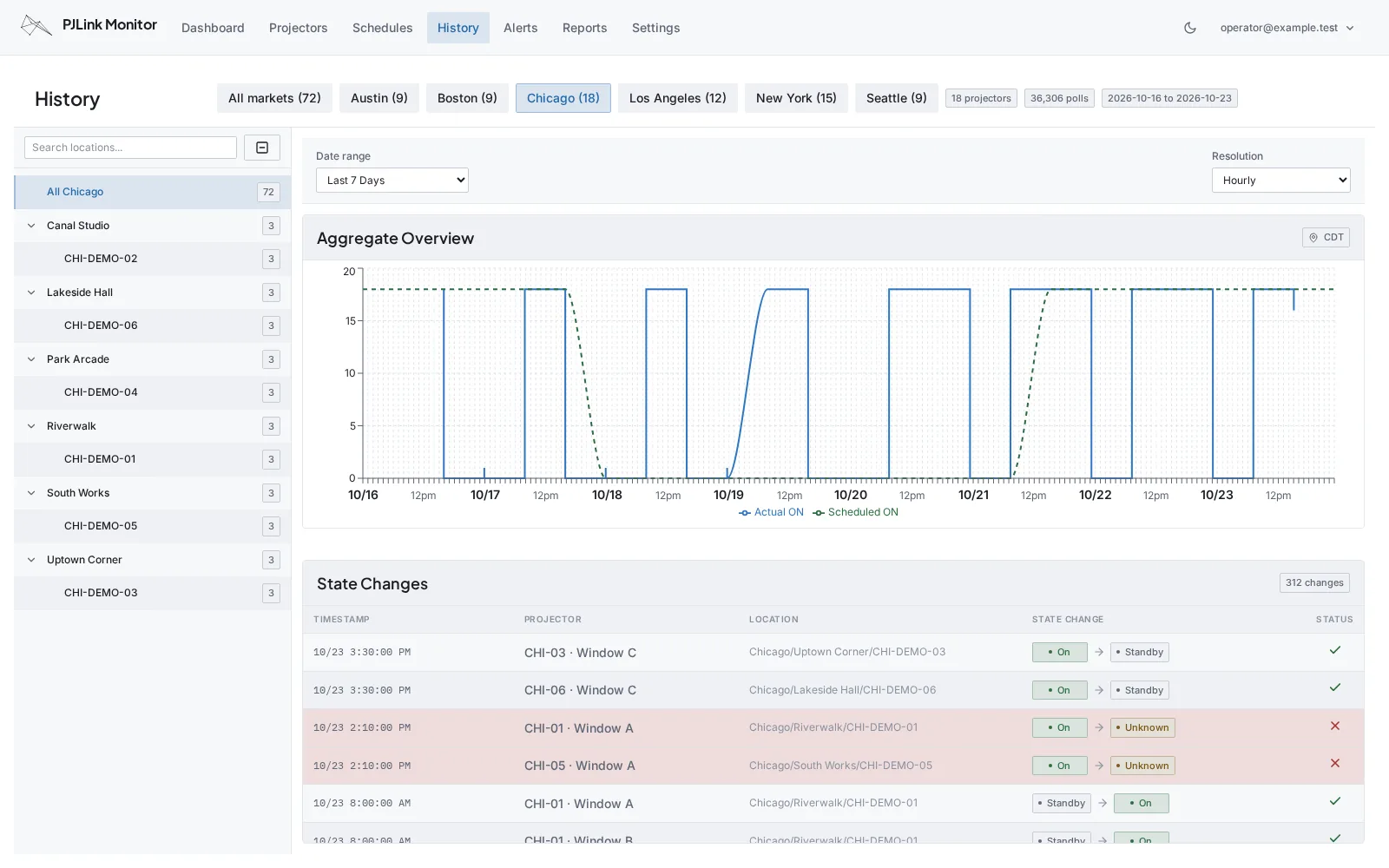Screen dimensions: 1389x868
Task: Select CHI-DEMO-06 in the location tree
Action: point(153,325)
